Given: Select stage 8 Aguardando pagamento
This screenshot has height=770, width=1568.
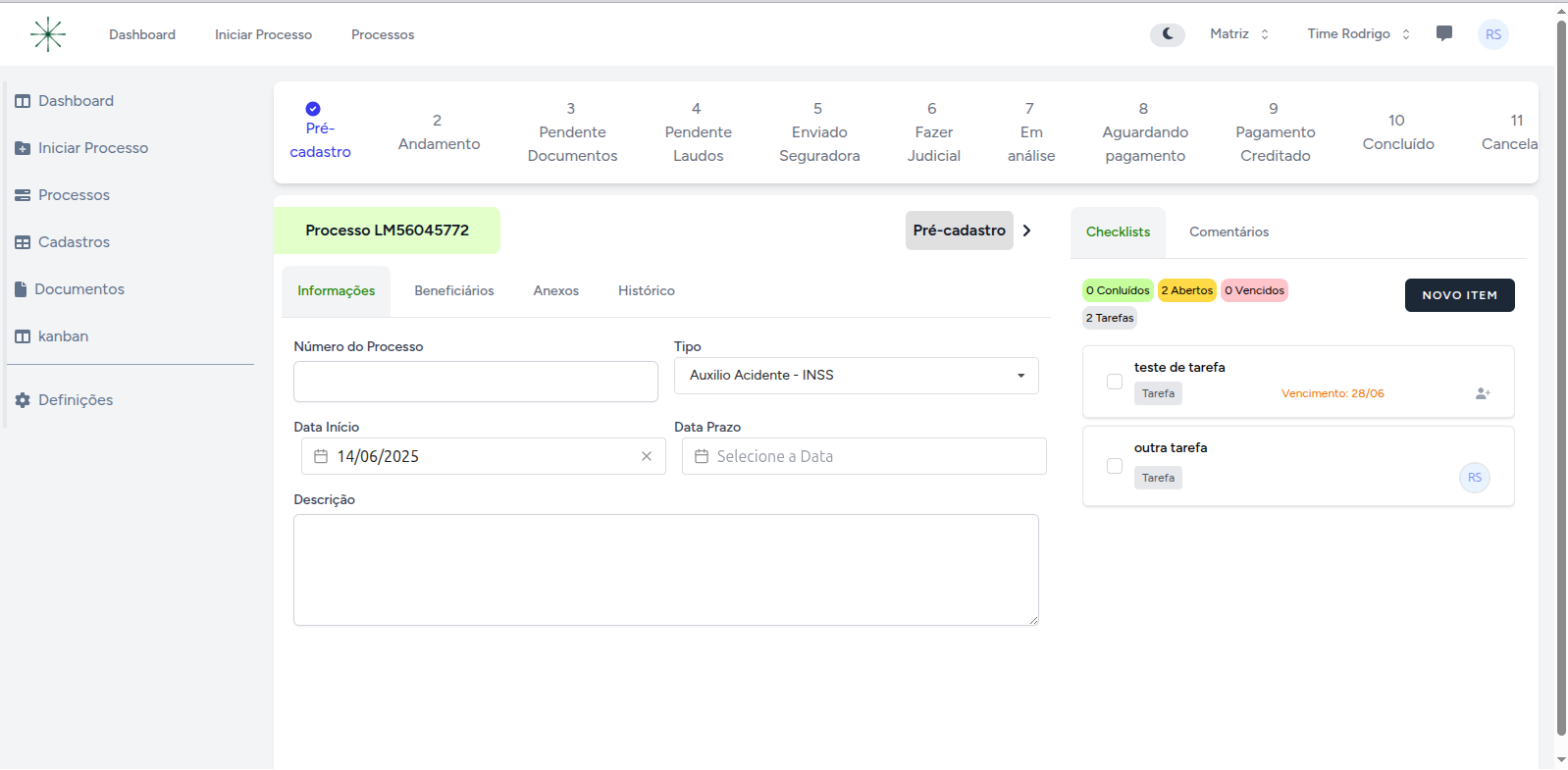Looking at the screenshot, I should (1145, 132).
